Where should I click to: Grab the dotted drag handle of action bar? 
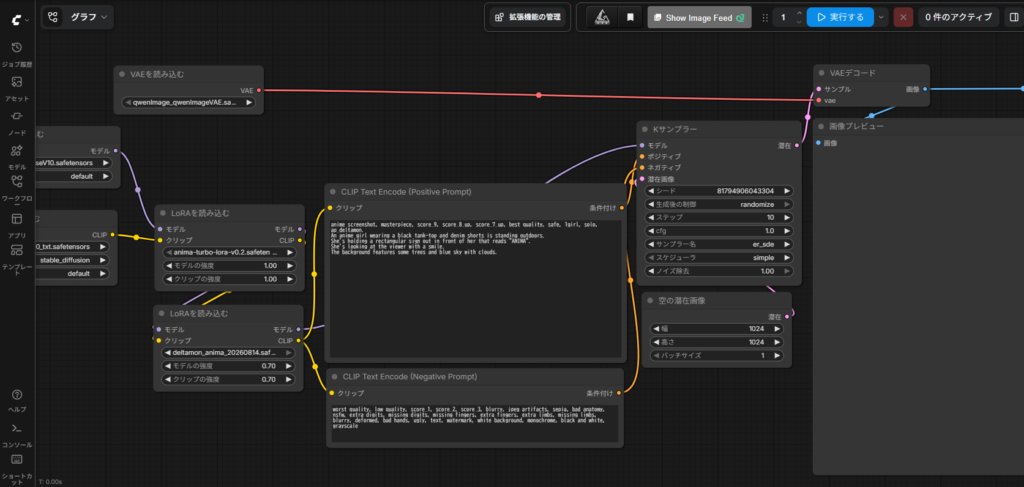tap(765, 18)
